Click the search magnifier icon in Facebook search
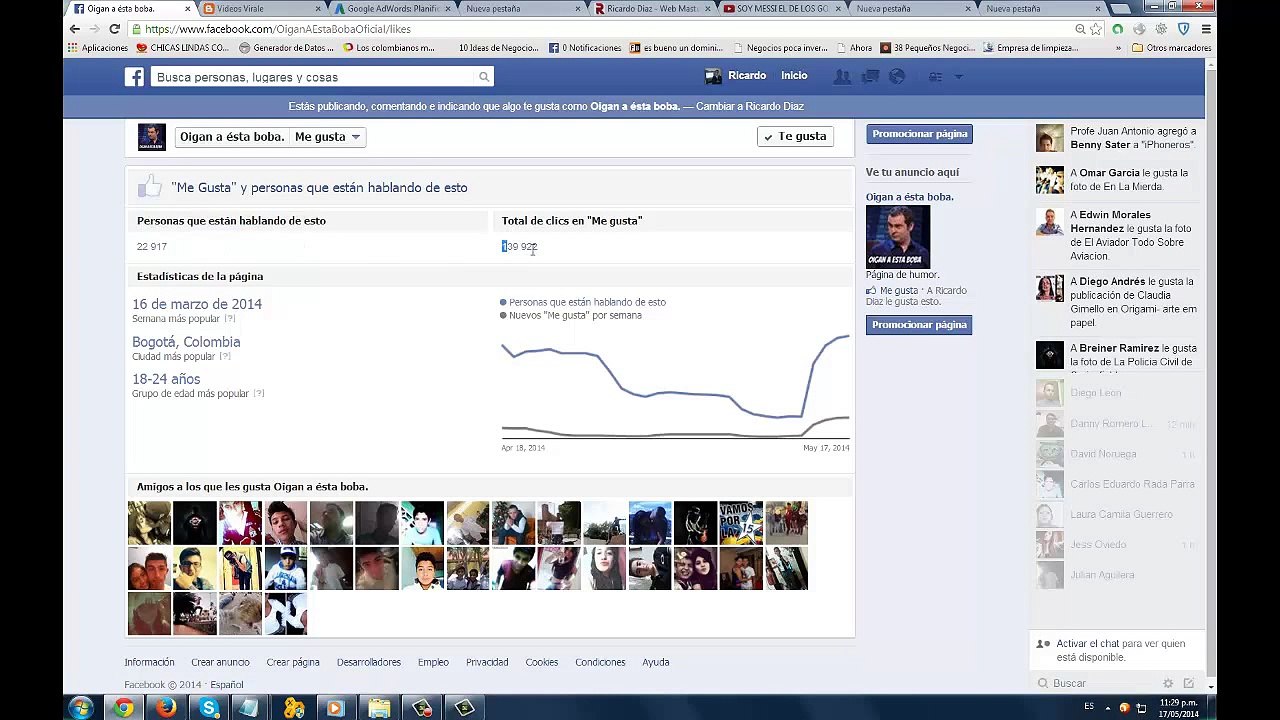Screen dimensions: 1280x720 [484, 77]
